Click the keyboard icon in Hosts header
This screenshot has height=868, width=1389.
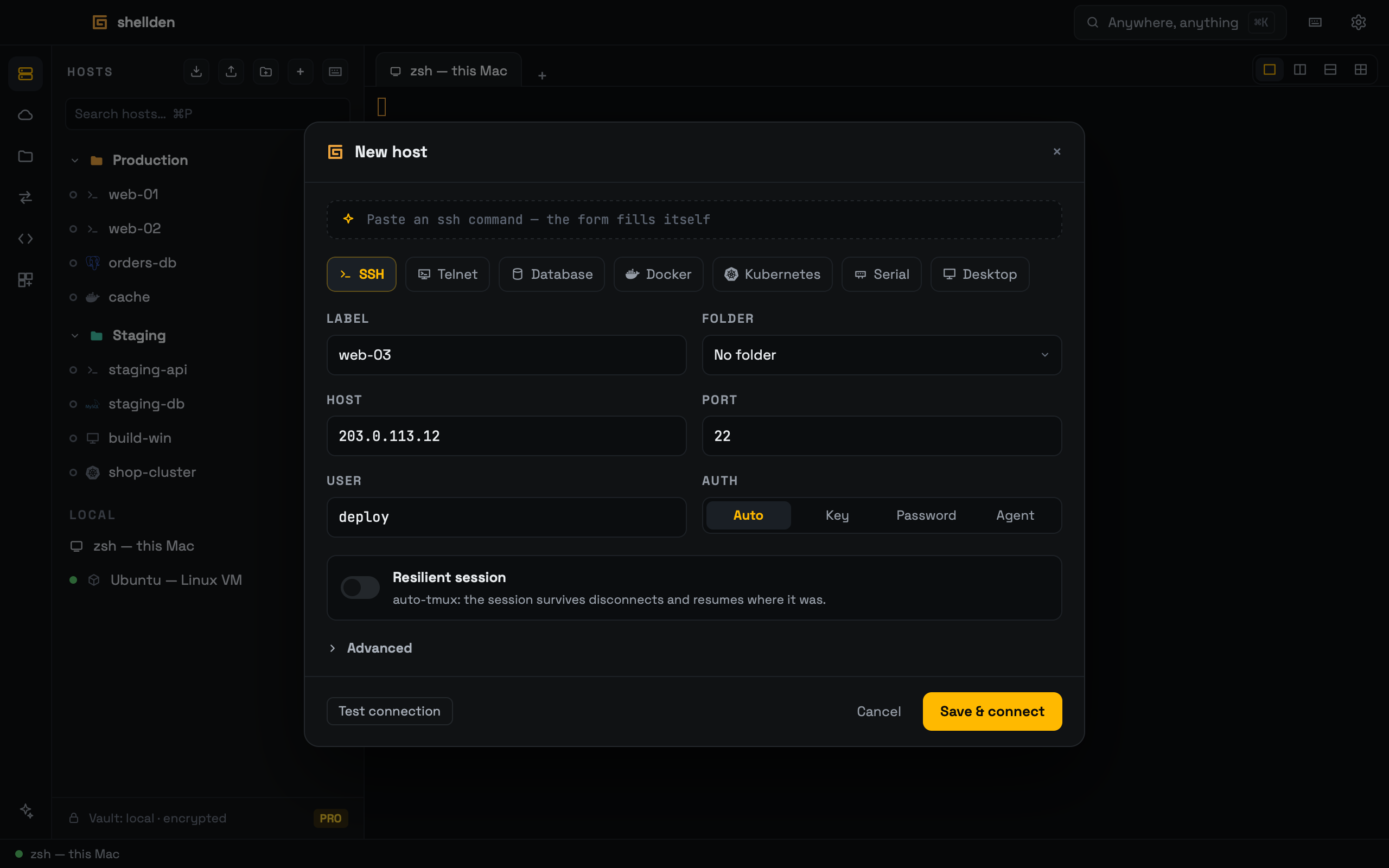335,71
